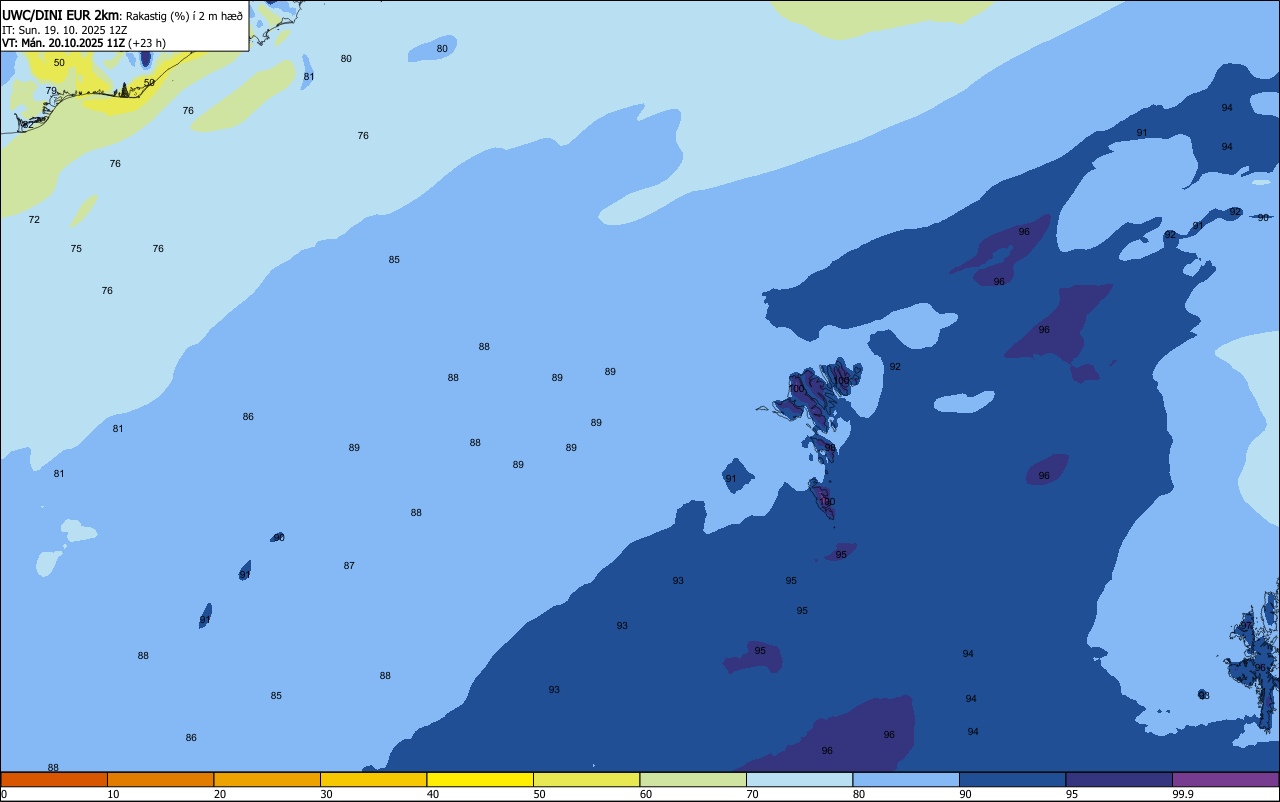This screenshot has height=802, width=1280.
Task: Click the '0' tick label on the legend
Action: click(4, 794)
